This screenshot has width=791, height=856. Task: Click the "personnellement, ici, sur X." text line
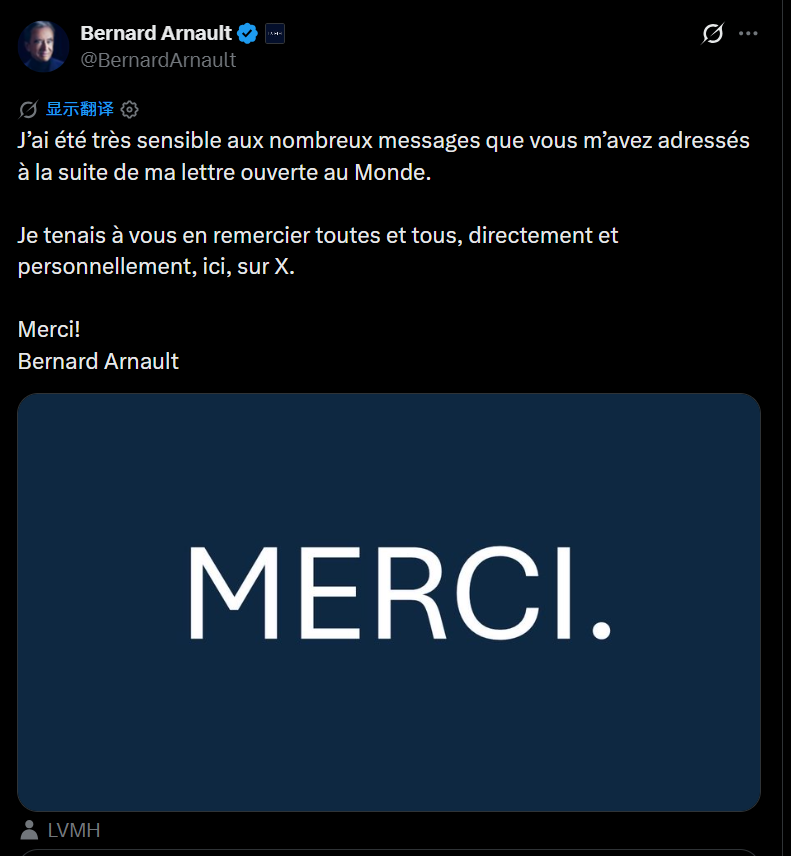coord(156,267)
